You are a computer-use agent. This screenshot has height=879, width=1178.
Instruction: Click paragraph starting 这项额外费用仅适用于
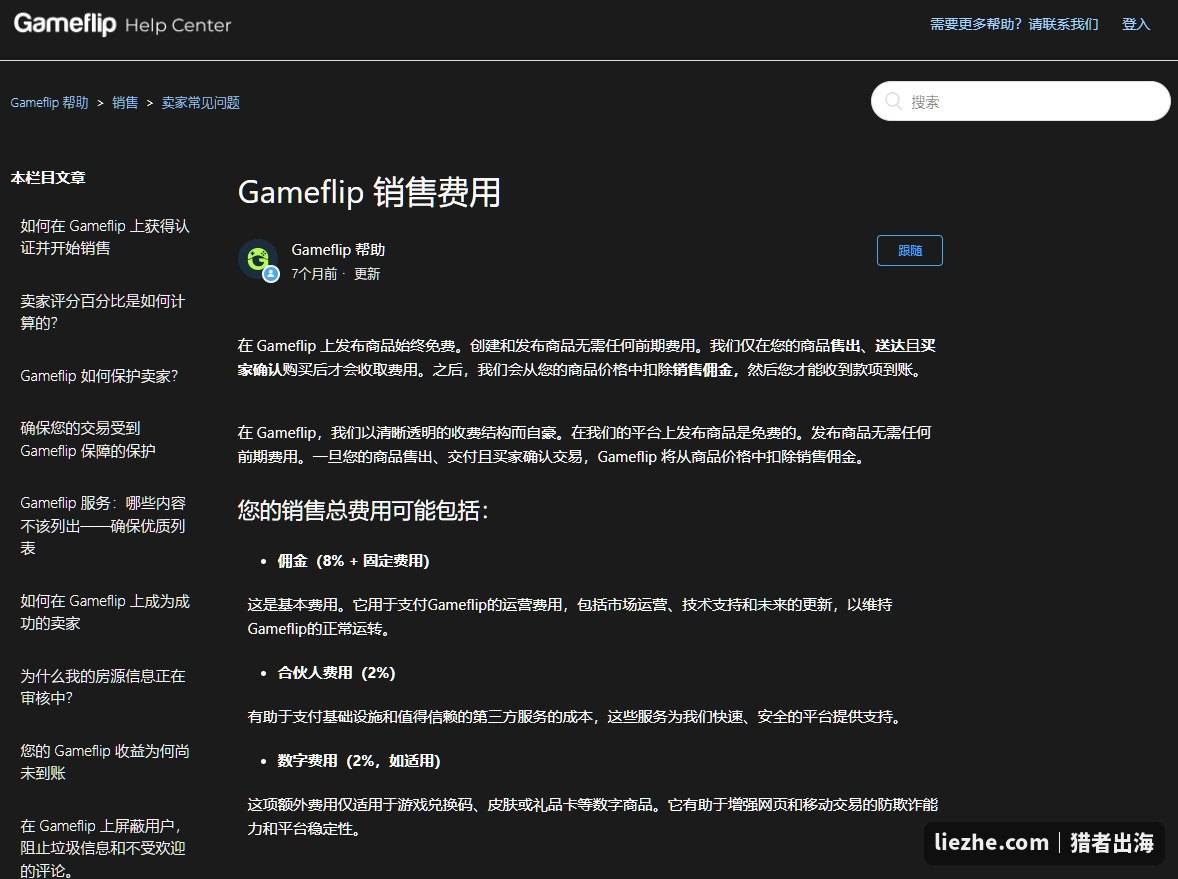pos(593,816)
